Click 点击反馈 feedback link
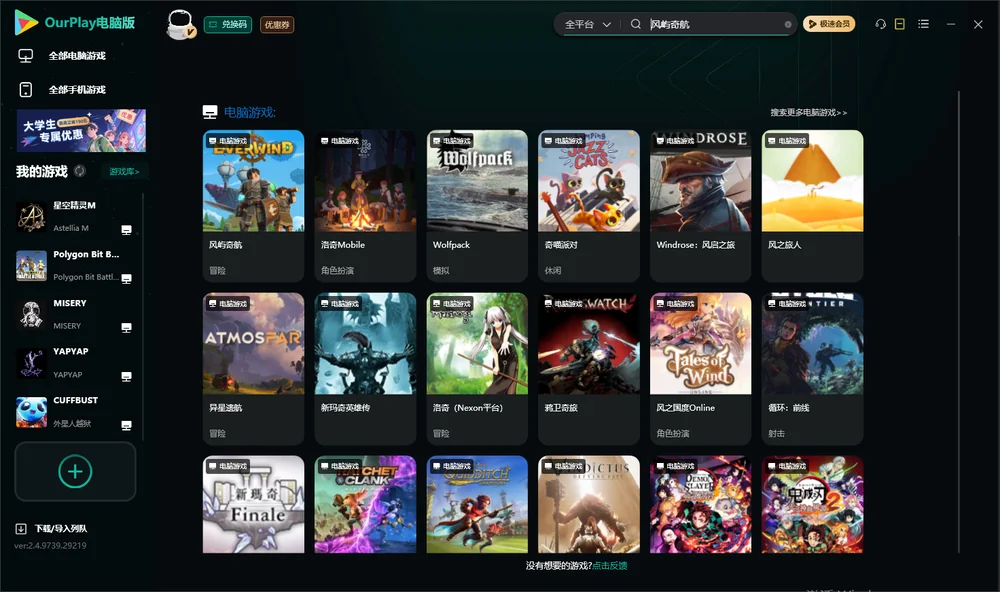Image resolution: width=1000 pixels, height=592 pixels. (610, 565)
